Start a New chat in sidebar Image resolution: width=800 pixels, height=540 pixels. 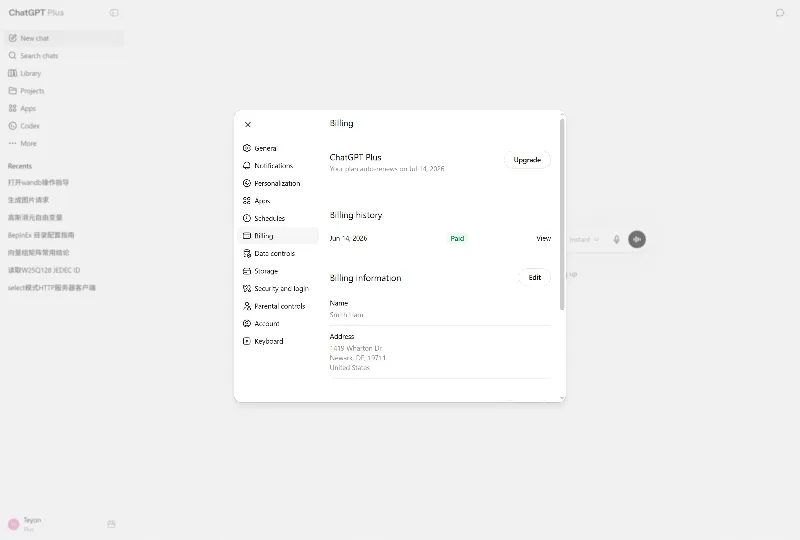[x=64, y=38]
